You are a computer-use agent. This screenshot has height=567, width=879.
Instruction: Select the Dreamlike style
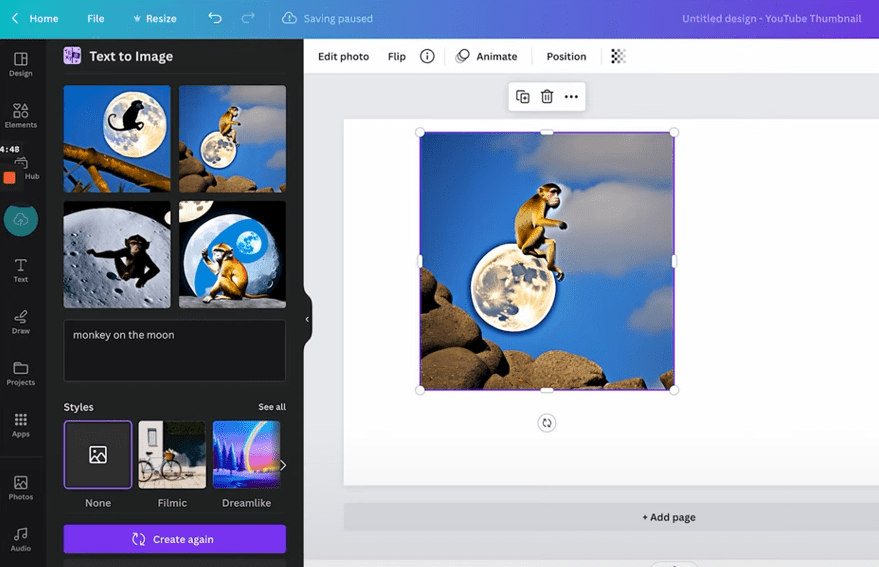click(247, 455)
